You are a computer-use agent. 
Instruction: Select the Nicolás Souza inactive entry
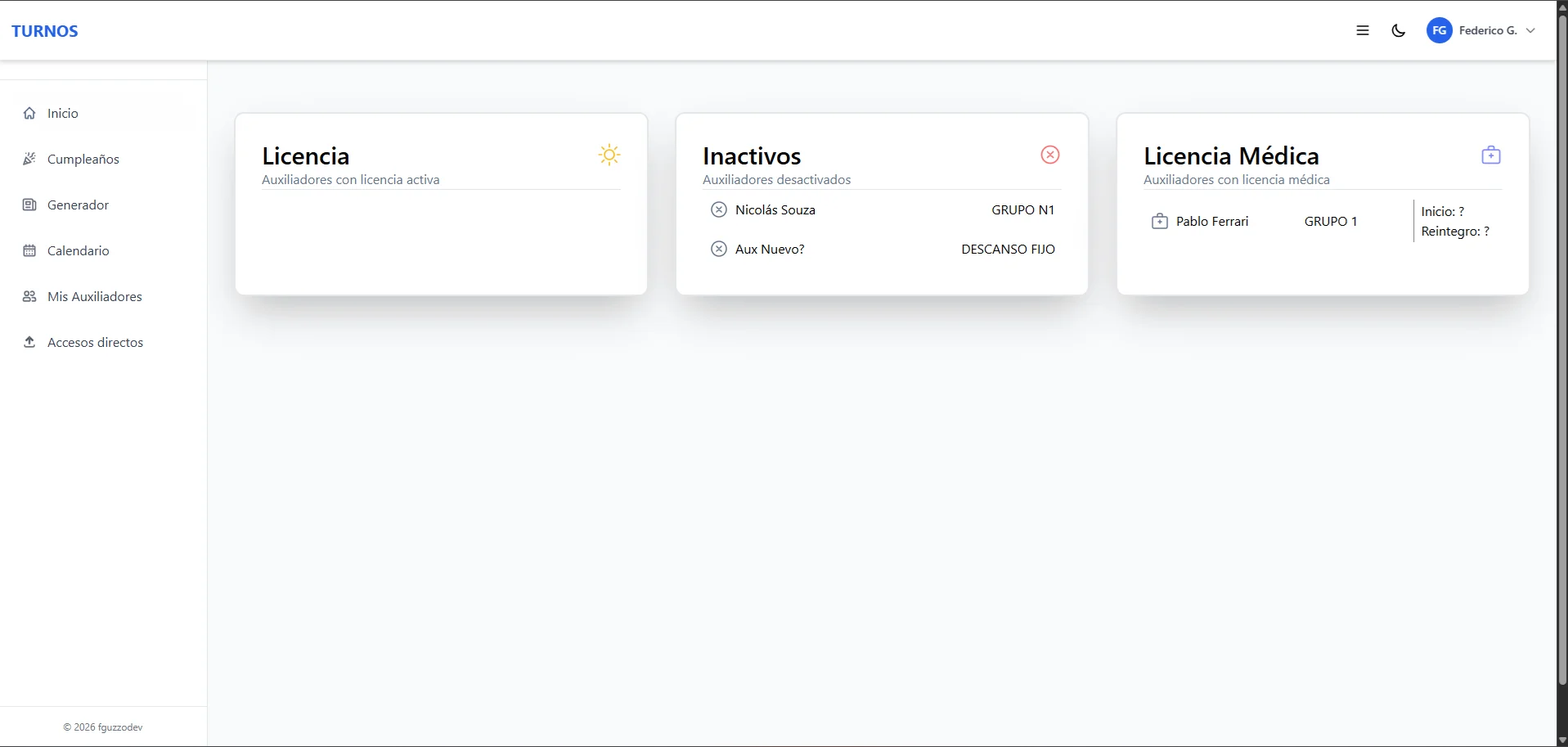(882, 209)
